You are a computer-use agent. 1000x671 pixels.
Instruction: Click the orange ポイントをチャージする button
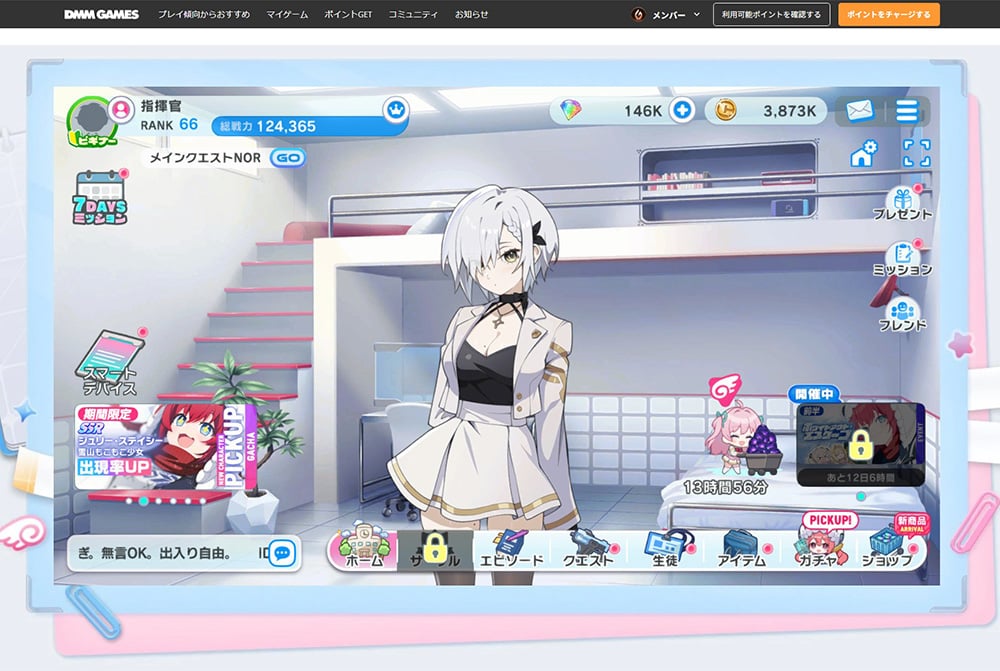click(x=888, y=14)
